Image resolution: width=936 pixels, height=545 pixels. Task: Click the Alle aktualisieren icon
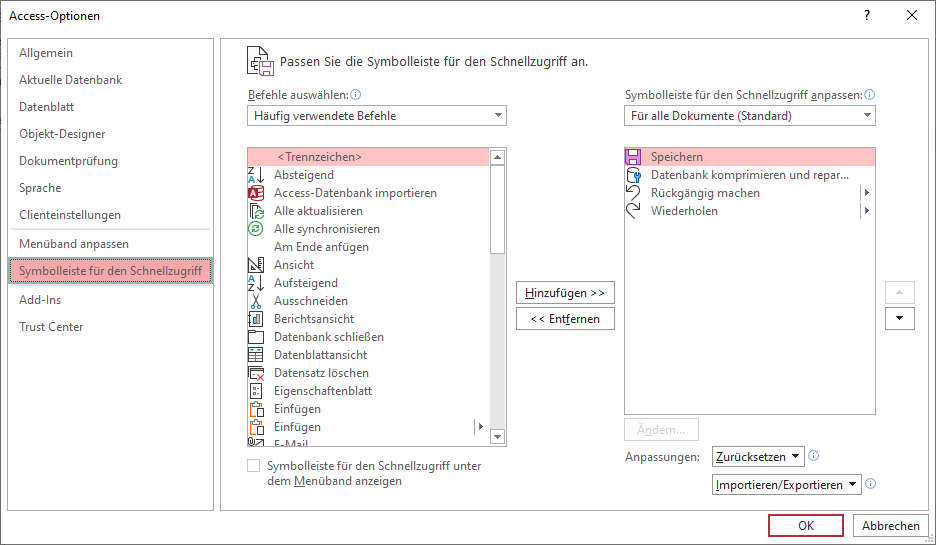[255, 211]
